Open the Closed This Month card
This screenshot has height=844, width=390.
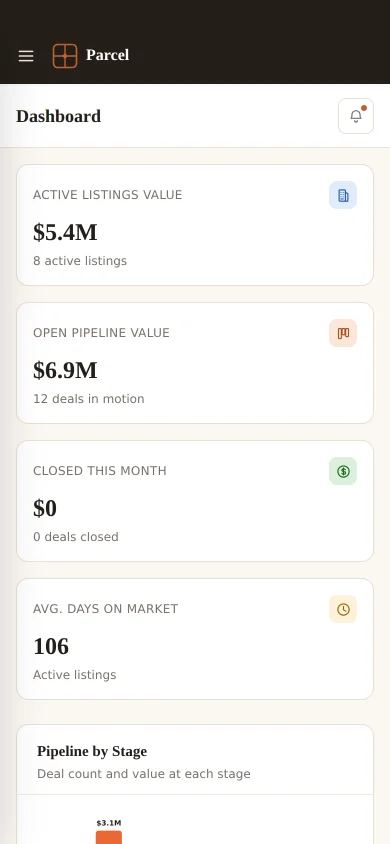pyautogui.click(x=195, y=501)
